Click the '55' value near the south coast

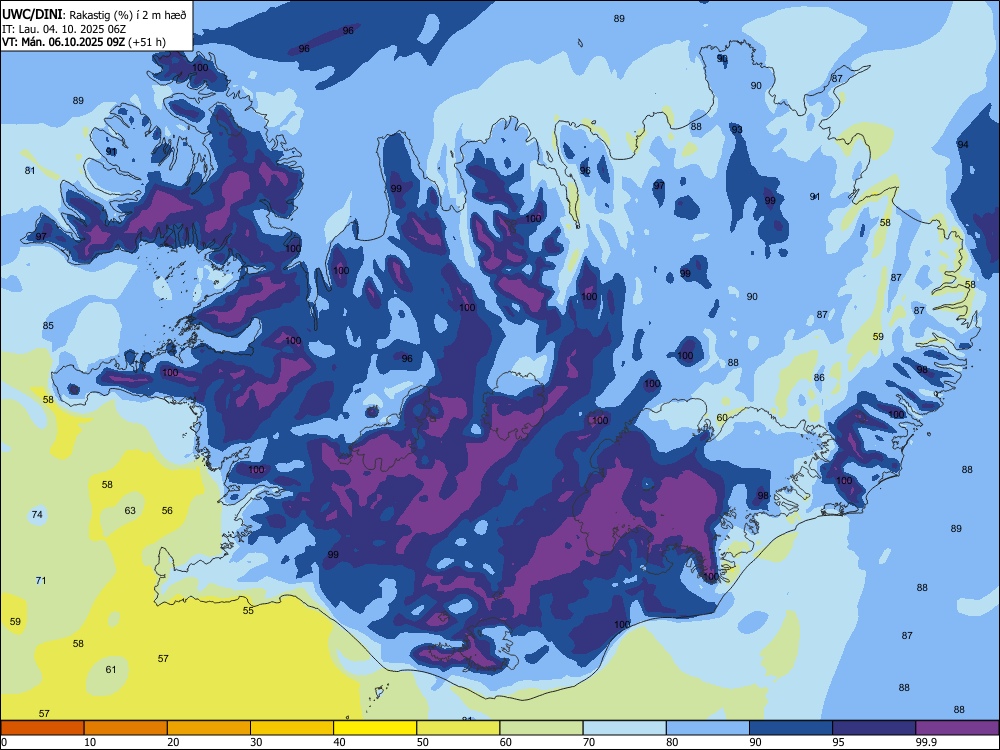(248, 610)
